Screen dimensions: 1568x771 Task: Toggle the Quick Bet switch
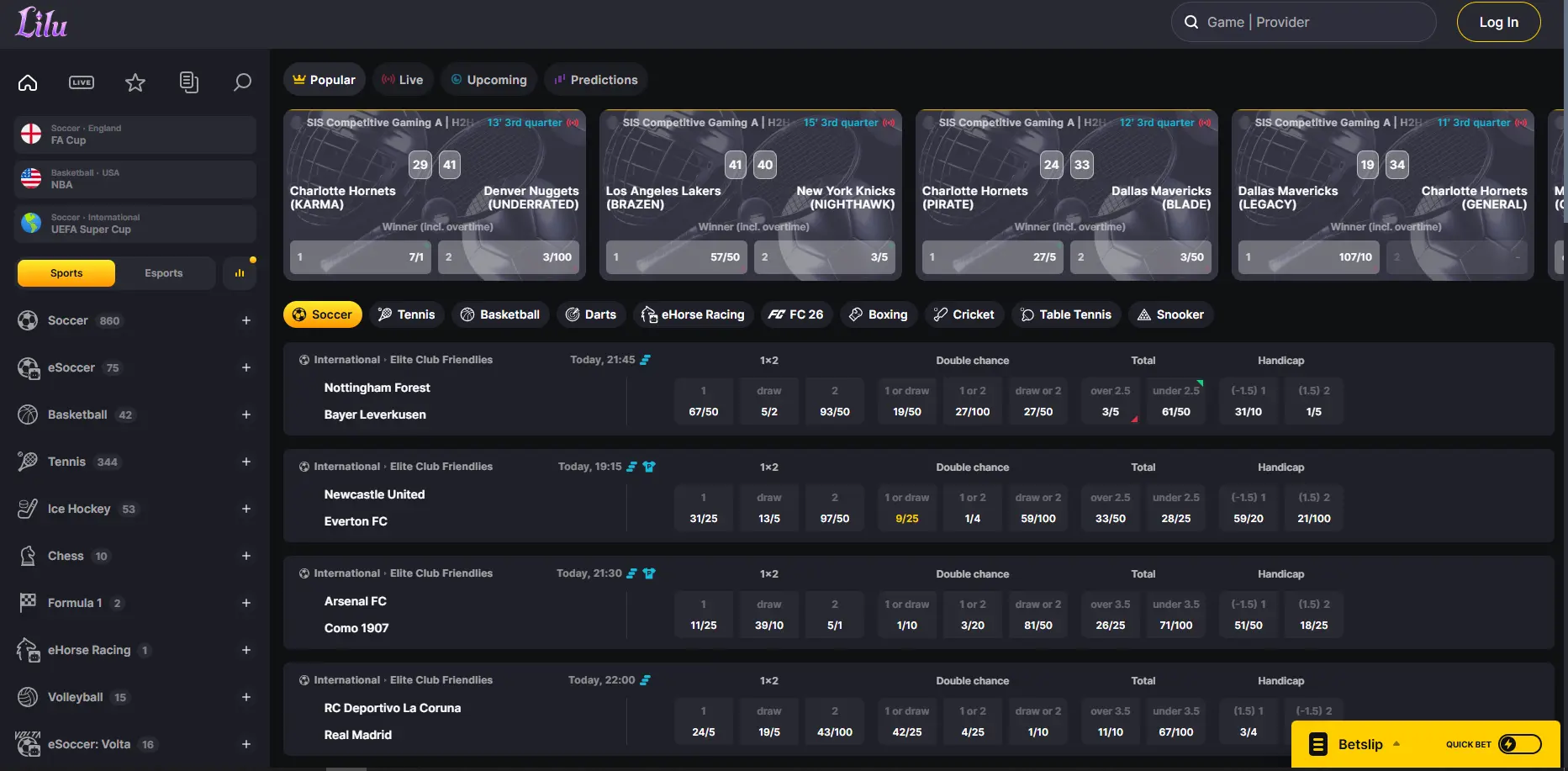[1520, 744]
